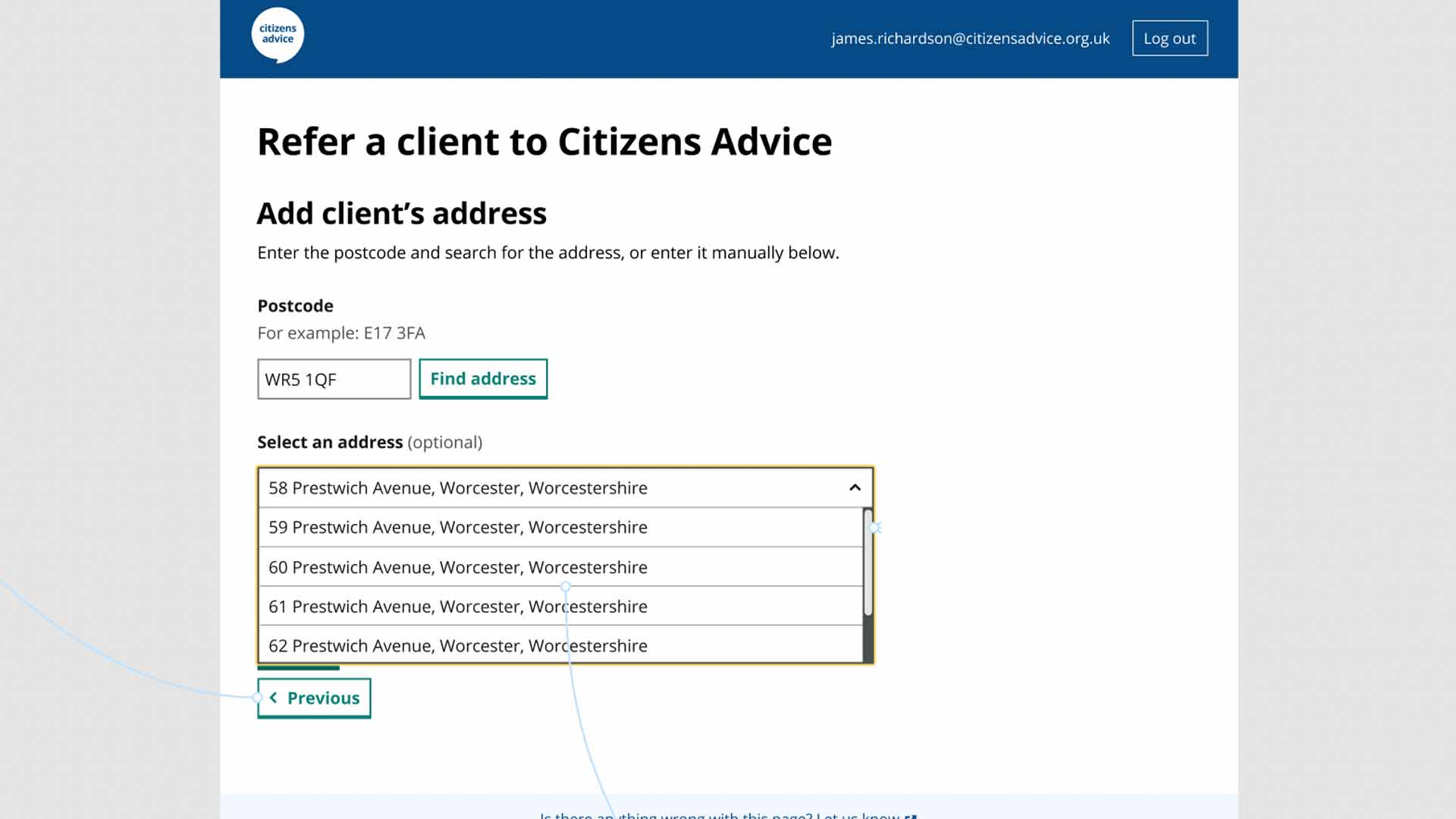Choose 60 Prestwich Avenue, Worcester option
Image resolution: width=1456 pixels, height=819 pixels.
tap(561, 567)
